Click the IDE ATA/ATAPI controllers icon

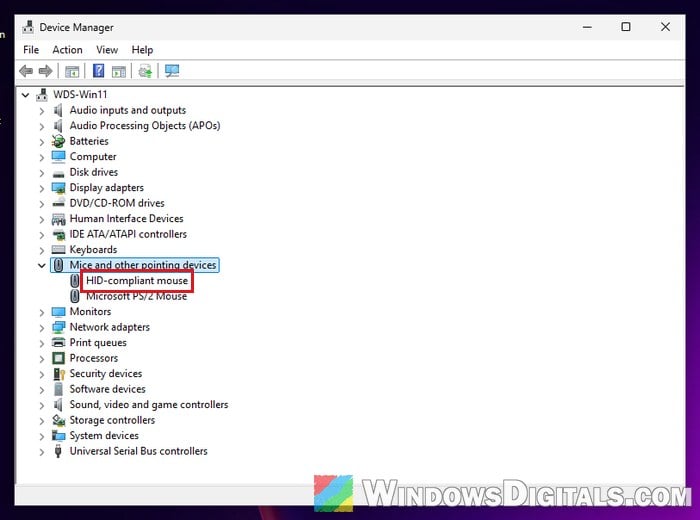pos(58,234)
